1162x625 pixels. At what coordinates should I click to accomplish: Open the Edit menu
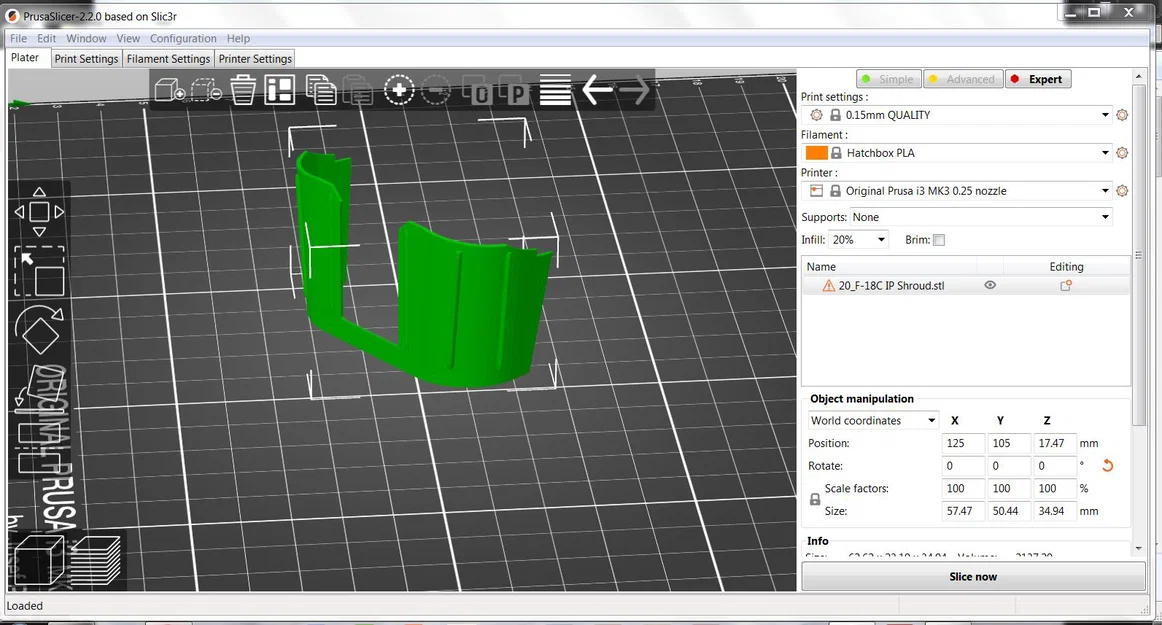pos(47,39)
